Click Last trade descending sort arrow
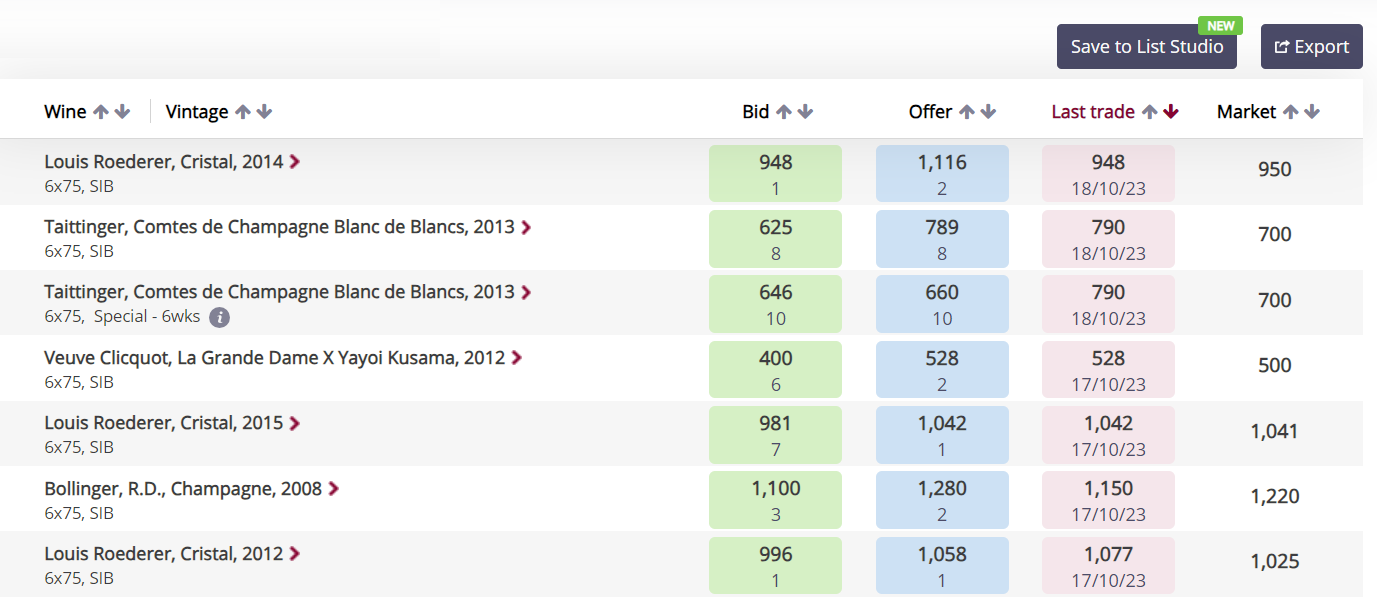This screenshot has height=601, width=1377. 1171,112
